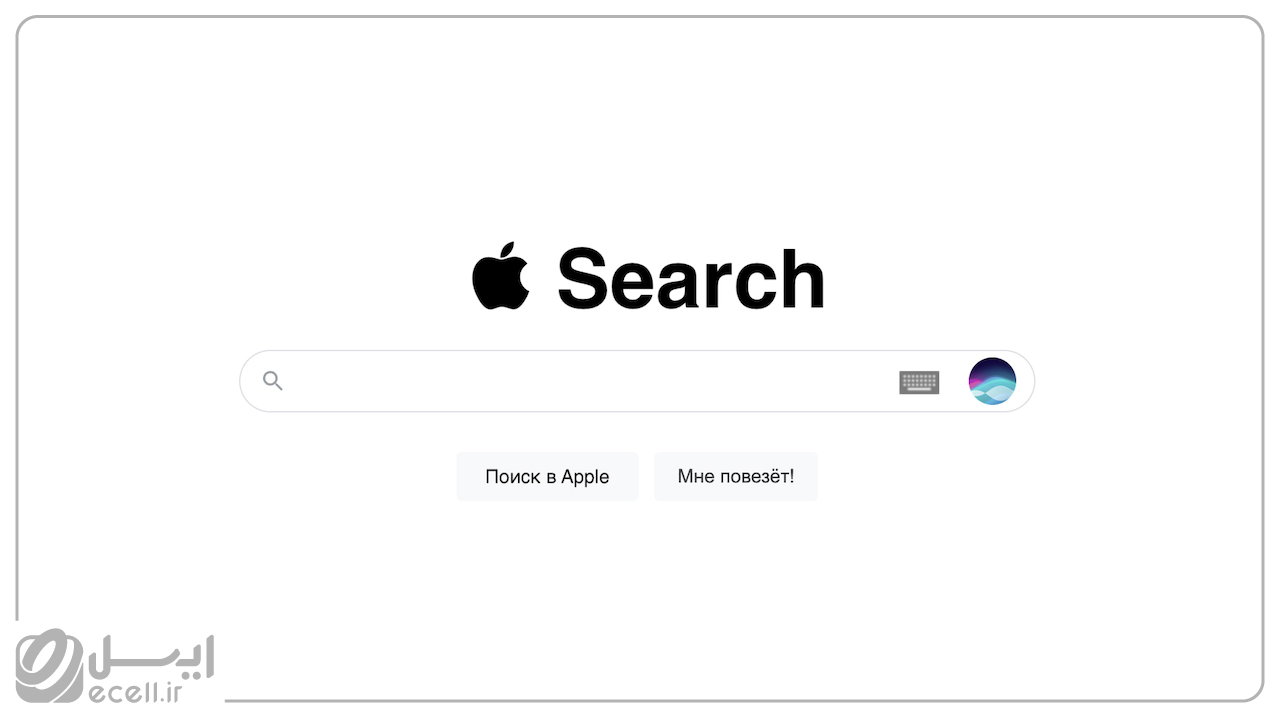Click the Поиск в Apple button
Viewport: 1280px width, 720px height.
pyautogui.click(x=547, y=477)
